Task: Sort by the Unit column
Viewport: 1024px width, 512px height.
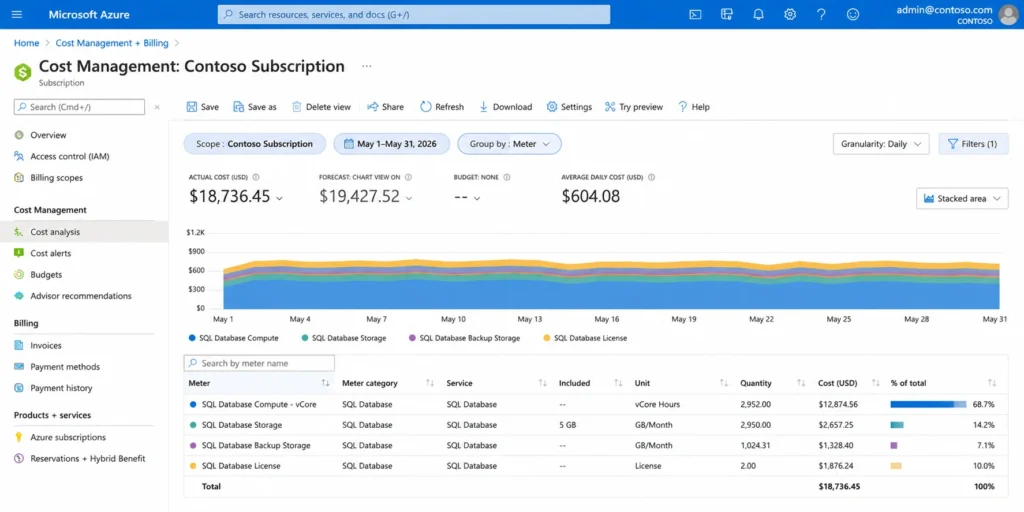Action: point(724,383)
